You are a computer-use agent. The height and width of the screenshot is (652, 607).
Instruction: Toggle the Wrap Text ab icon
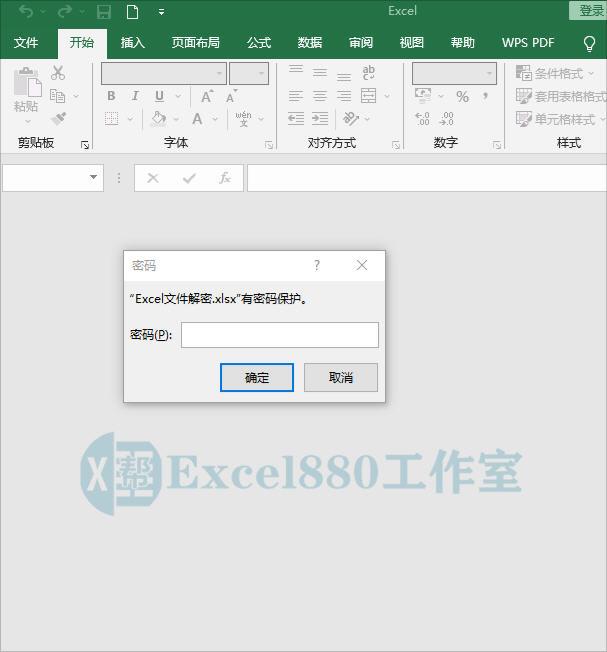pyautogui.click(x=368, y=72)
